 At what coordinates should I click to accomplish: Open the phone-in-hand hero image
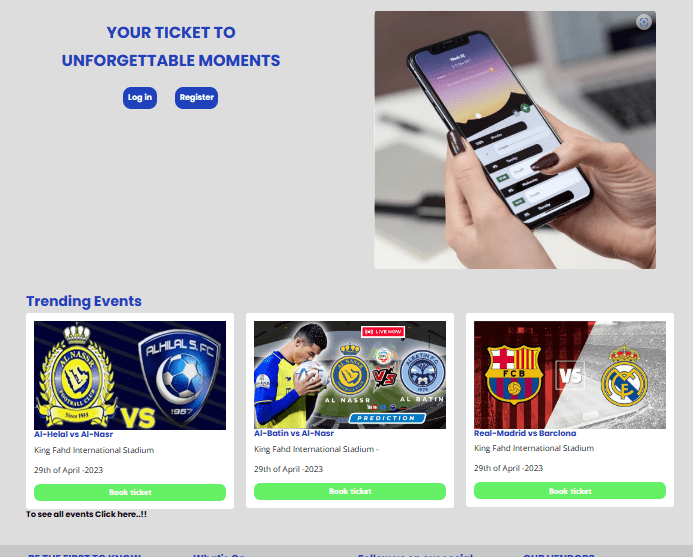515,140
